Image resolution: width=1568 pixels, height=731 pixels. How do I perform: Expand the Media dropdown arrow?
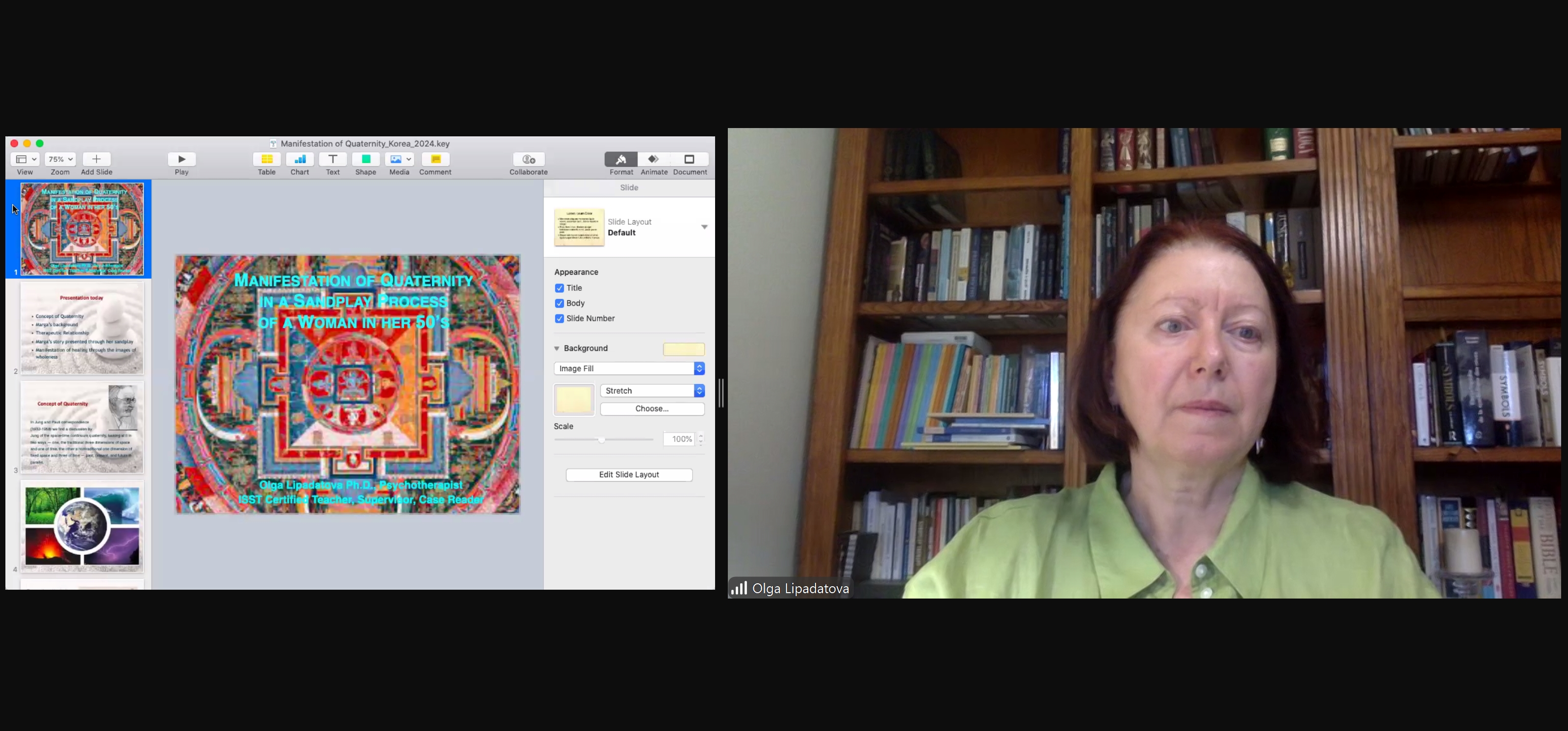point(409,159)
